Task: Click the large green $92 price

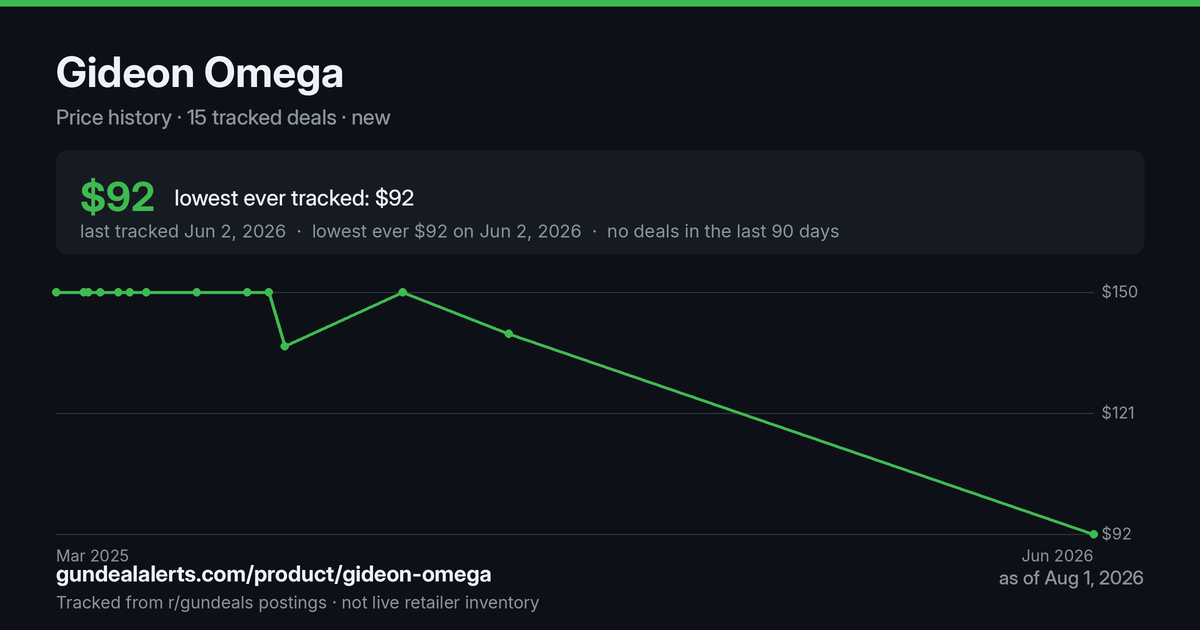Action: [117, 197]
